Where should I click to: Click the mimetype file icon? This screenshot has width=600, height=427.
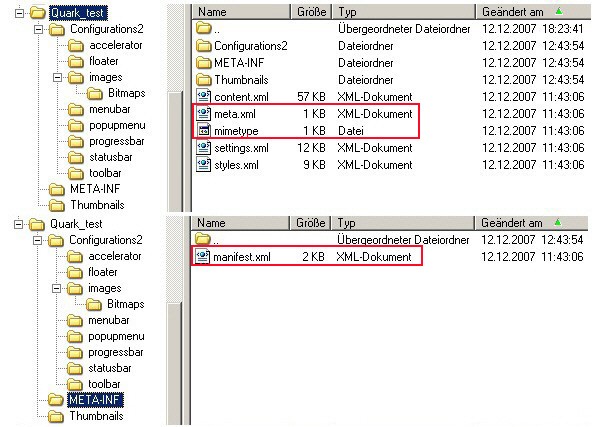click(x=203, y=130)
